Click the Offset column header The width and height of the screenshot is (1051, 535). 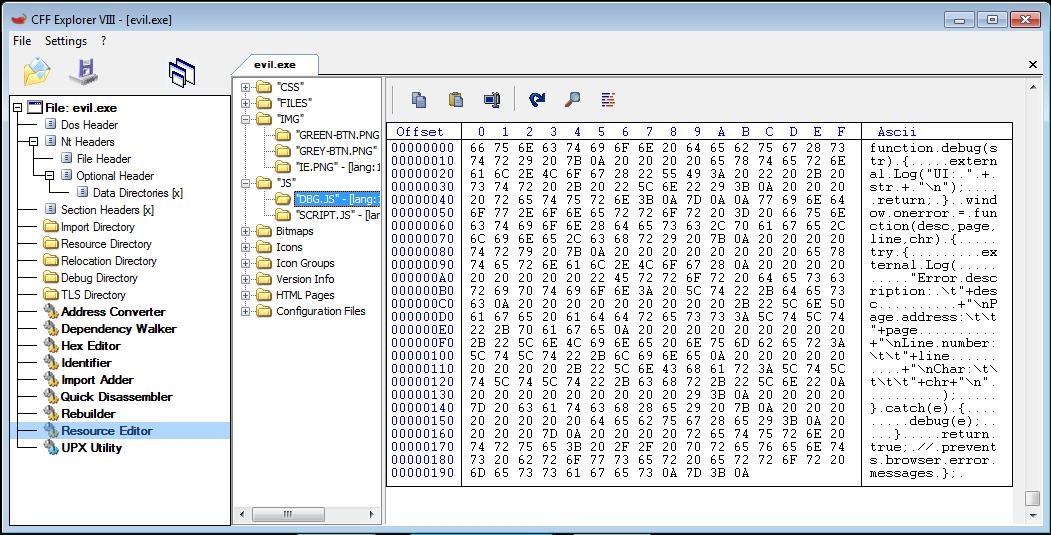(x=420, y=131)
